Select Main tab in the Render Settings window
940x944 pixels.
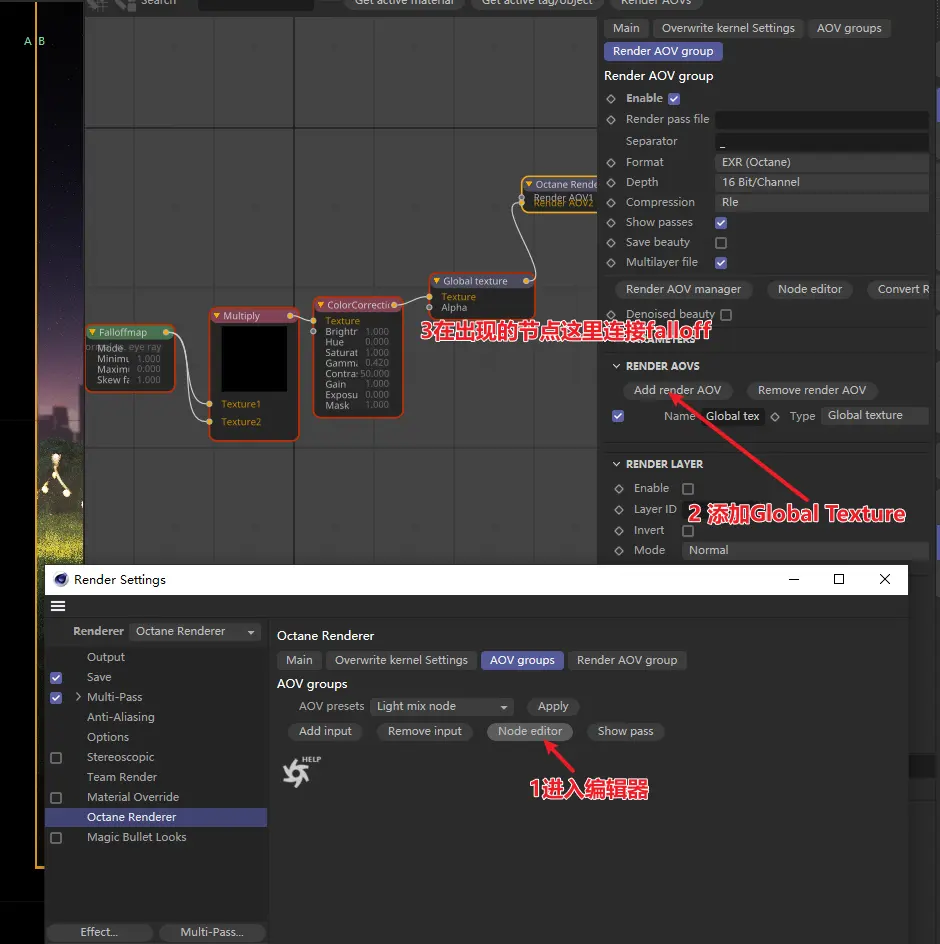(x=299, y=660)
